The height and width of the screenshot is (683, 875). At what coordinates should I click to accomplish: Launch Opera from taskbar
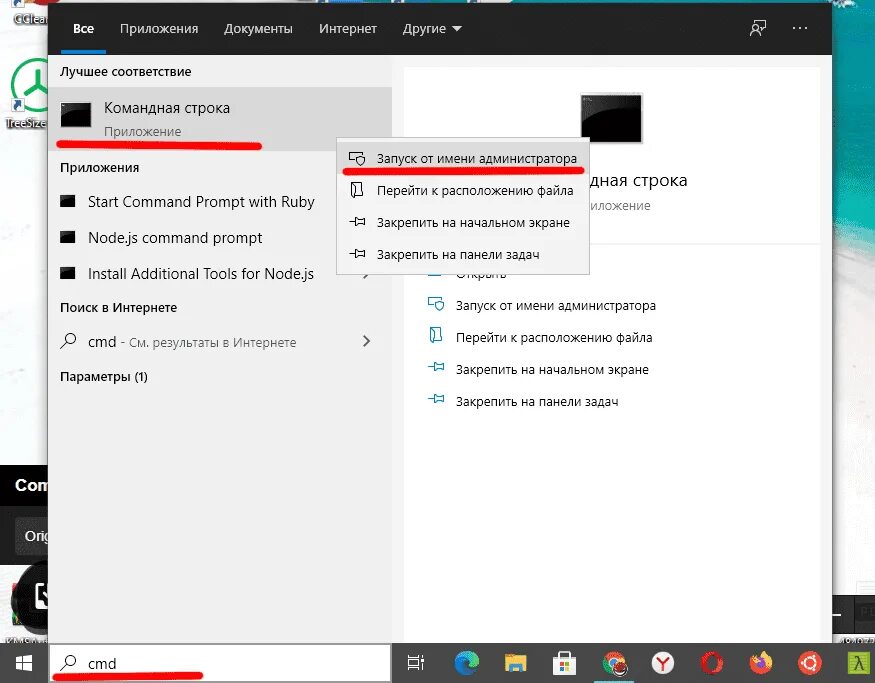[x=711, y=663]
